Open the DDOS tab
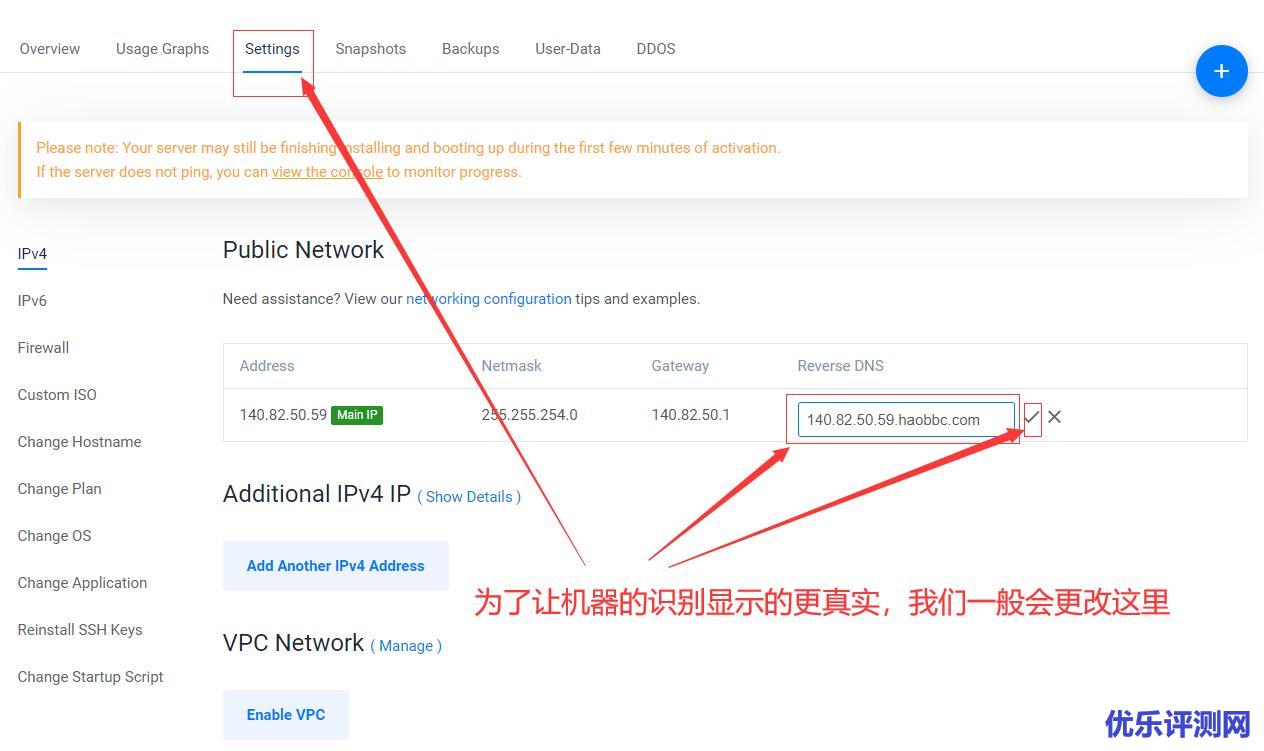This screenshot has height=751, width=1264. 656,48
